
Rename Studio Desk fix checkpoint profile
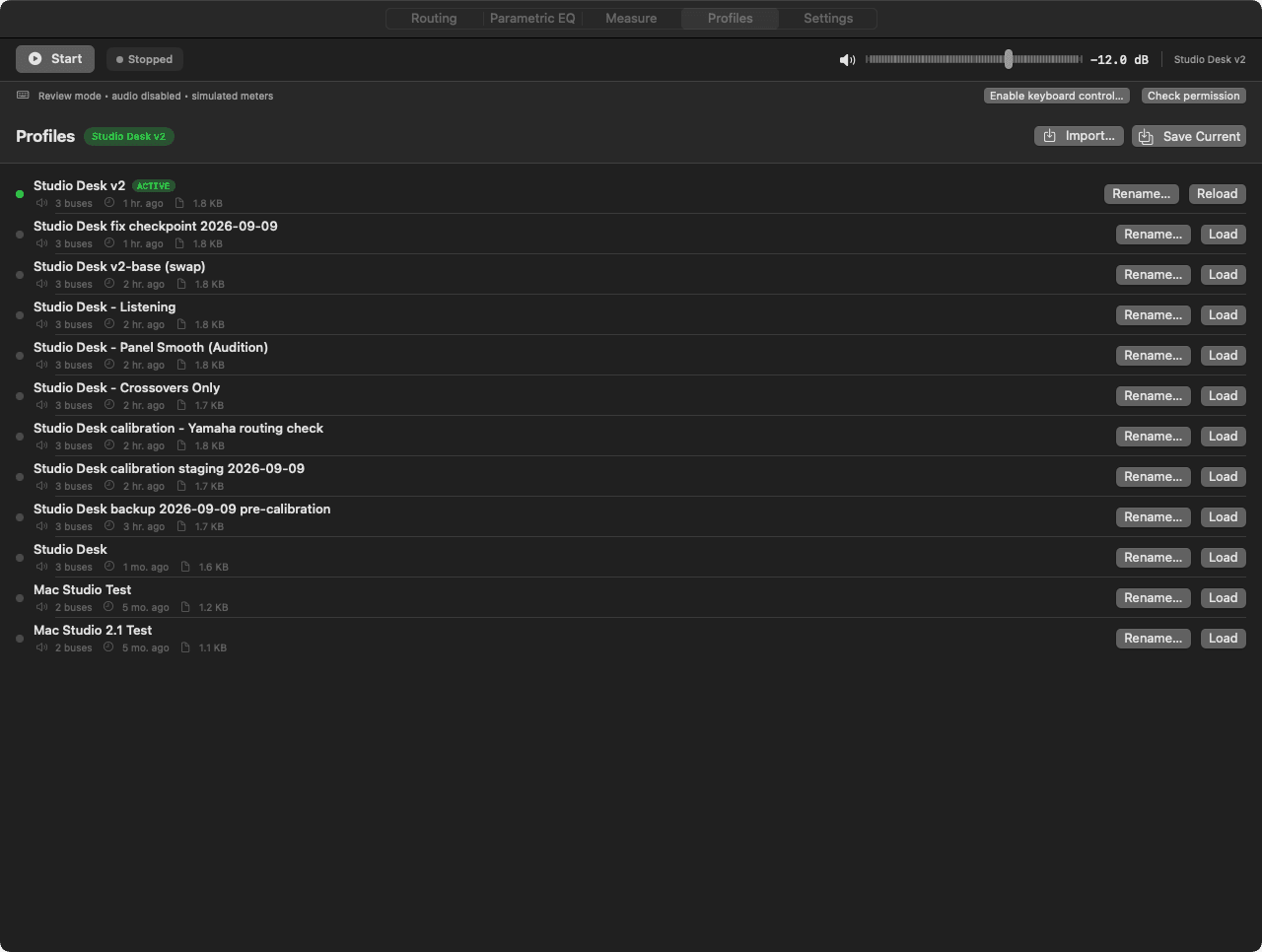[x=1153, y=235]
